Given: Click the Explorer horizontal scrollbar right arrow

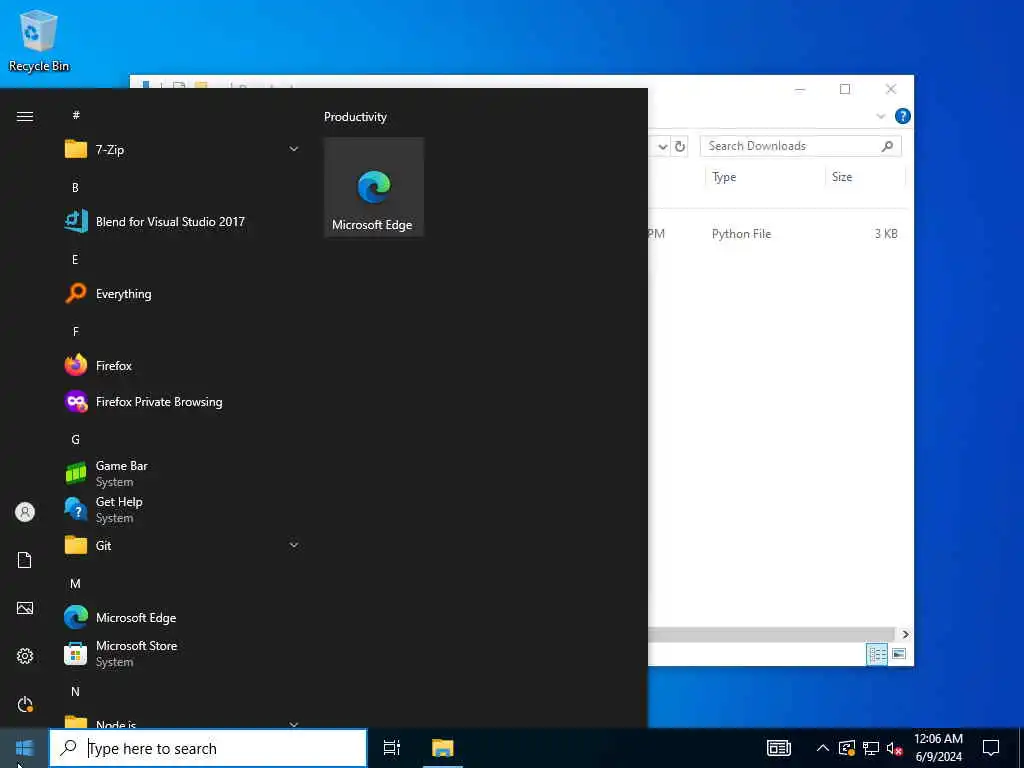Looking at the screenshot, I should [x=905, y=634].
